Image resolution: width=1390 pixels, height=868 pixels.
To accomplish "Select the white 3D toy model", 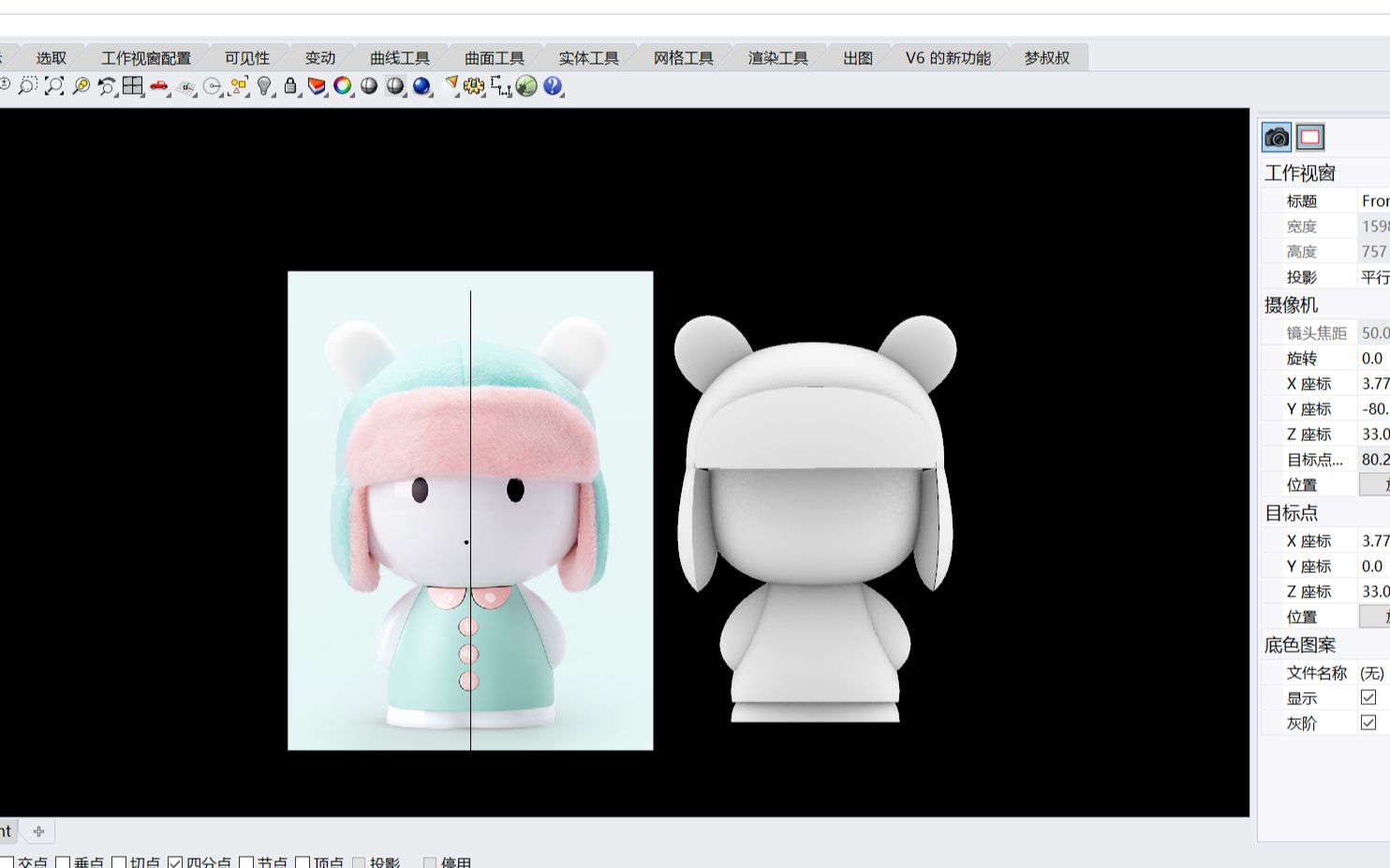I will [815, 518].
